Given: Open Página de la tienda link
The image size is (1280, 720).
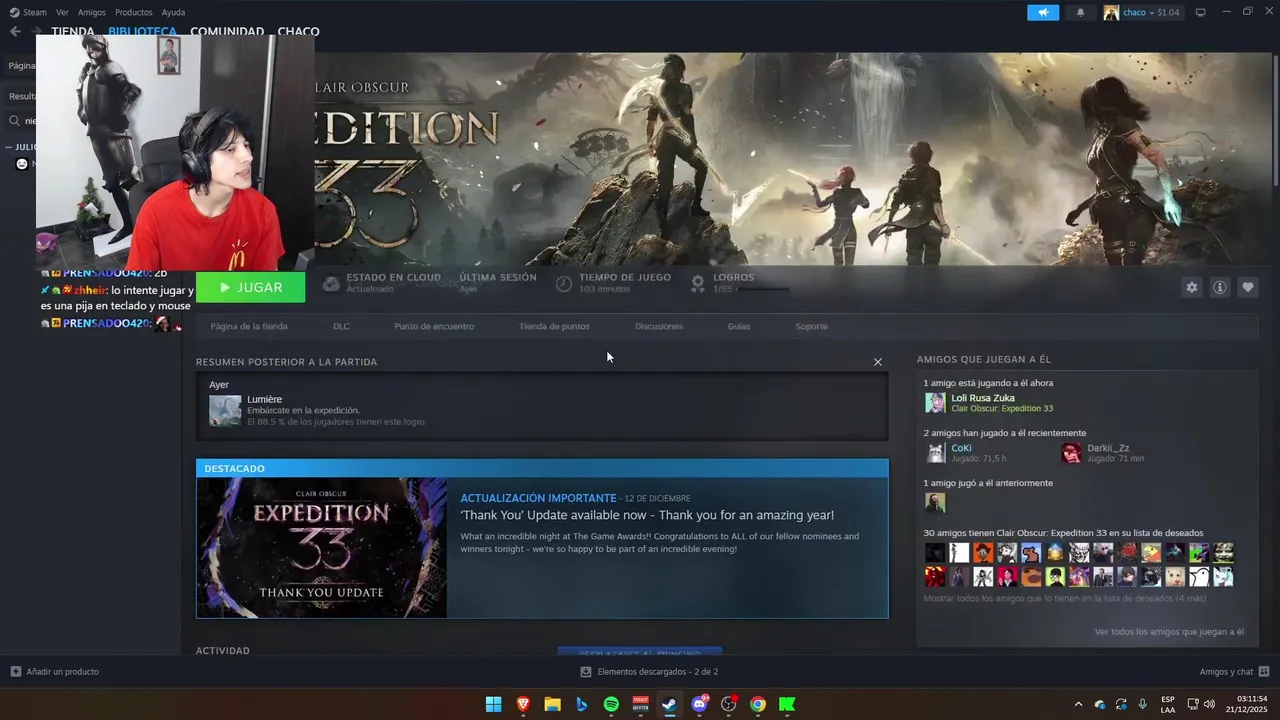Looking at the screenshot, I should (x=249, y=326).
